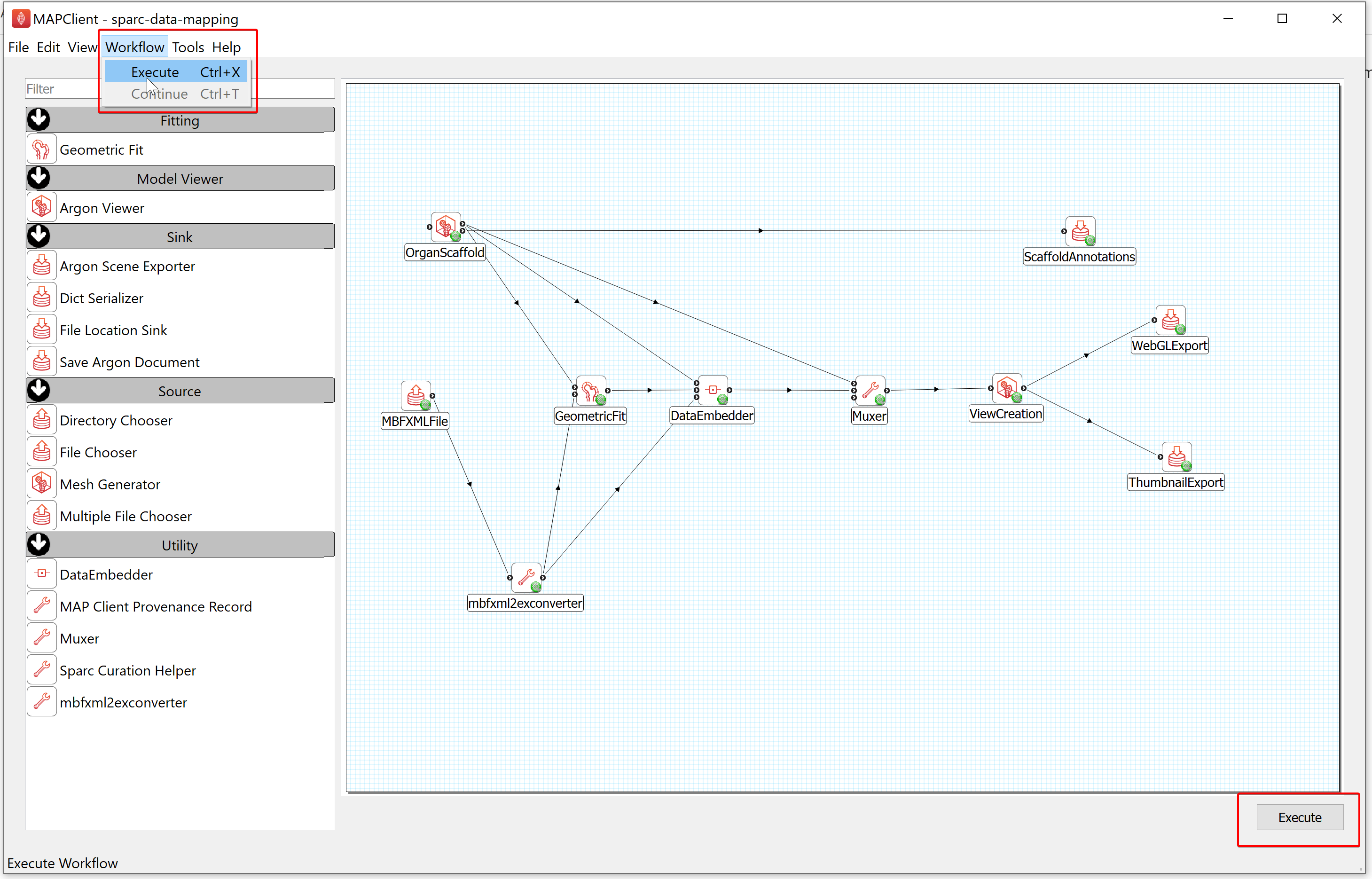Choose the File Chooser source icon

[x=42, y=452]
